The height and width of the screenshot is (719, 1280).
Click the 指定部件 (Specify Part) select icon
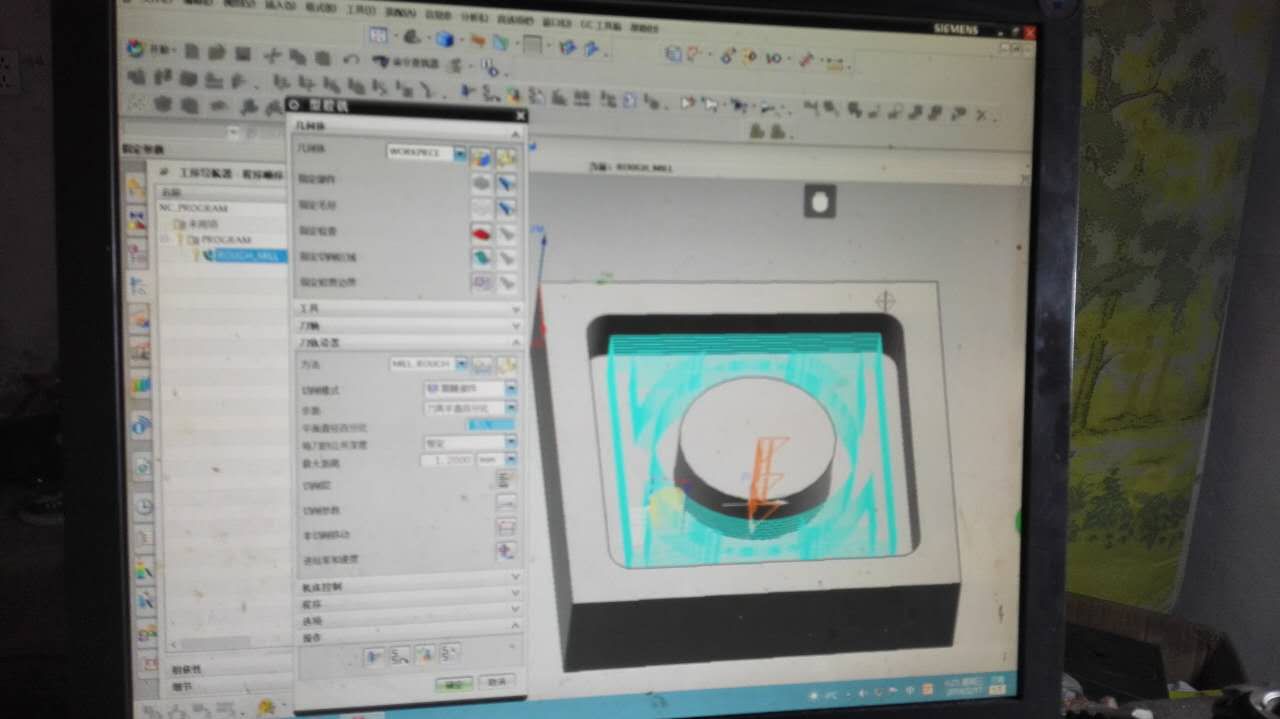click(482, 182)
